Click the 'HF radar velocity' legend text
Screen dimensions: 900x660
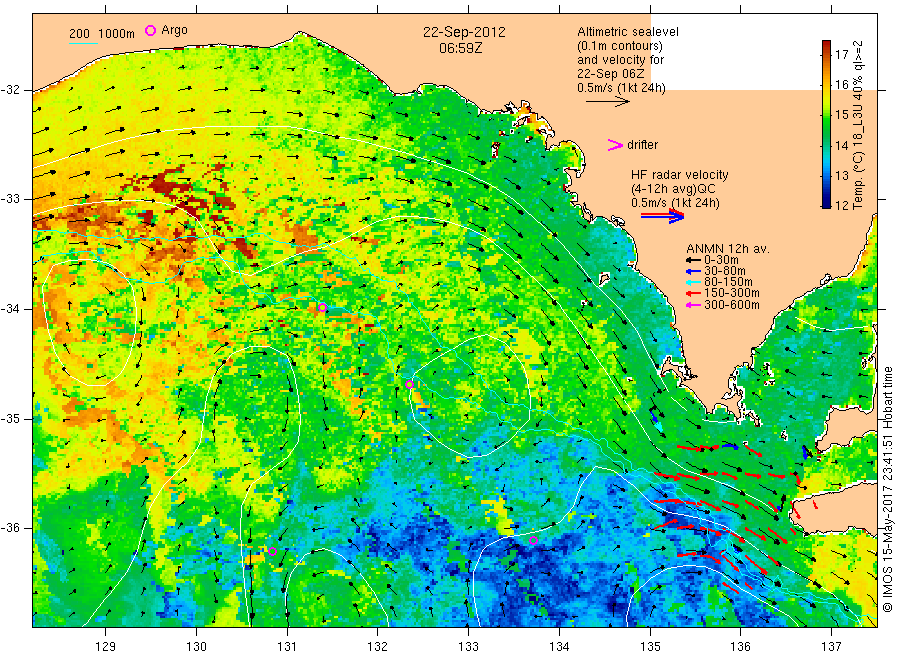coord(680,175)
